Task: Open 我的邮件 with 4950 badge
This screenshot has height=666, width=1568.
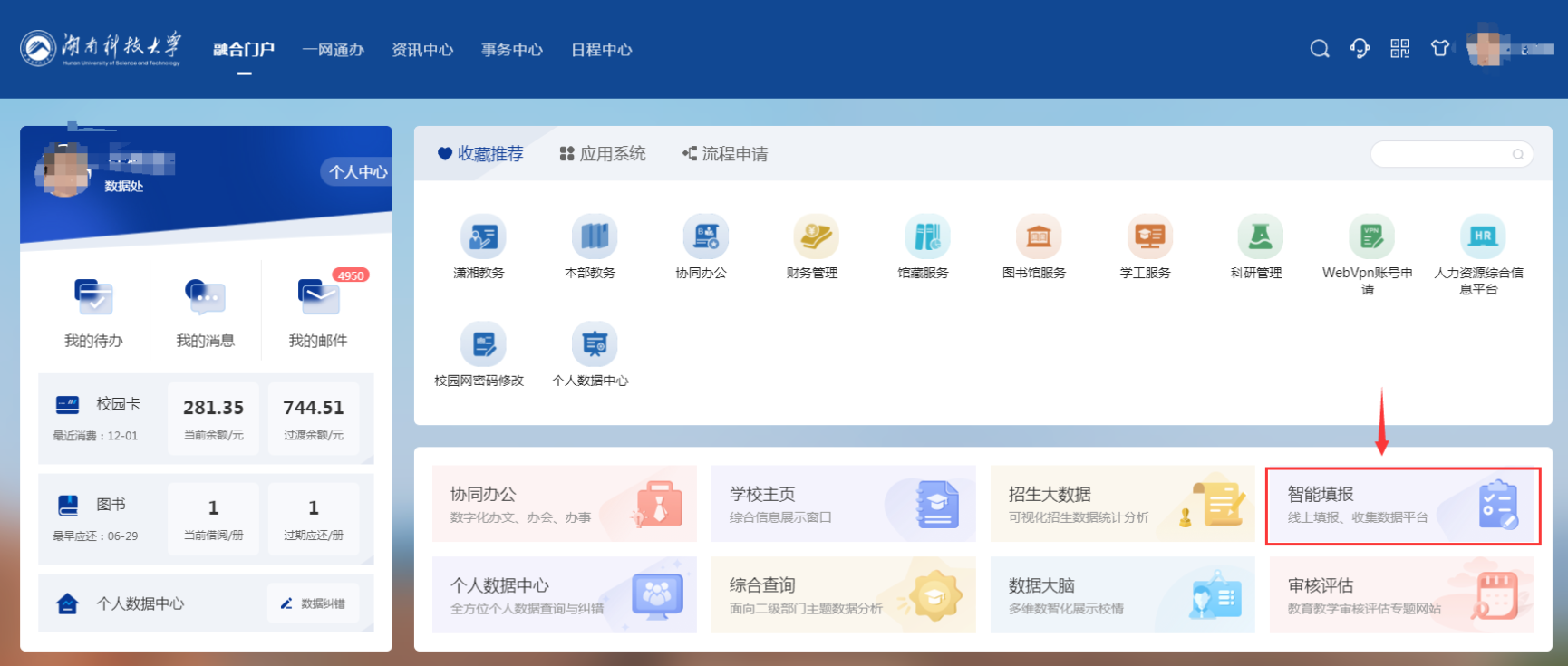Action: [x=317, y=298]
